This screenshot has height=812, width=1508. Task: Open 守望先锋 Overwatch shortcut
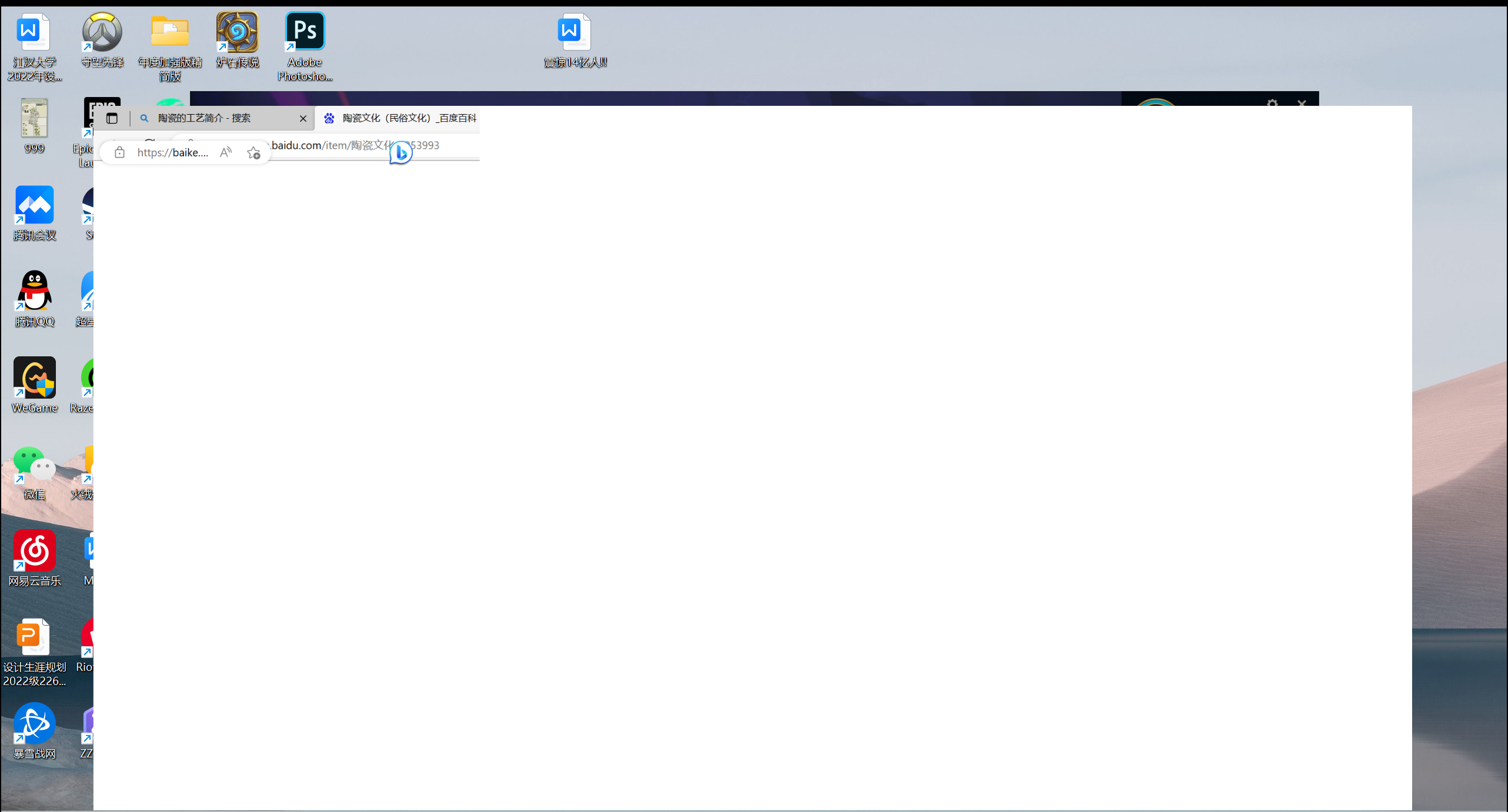(102, 32)
